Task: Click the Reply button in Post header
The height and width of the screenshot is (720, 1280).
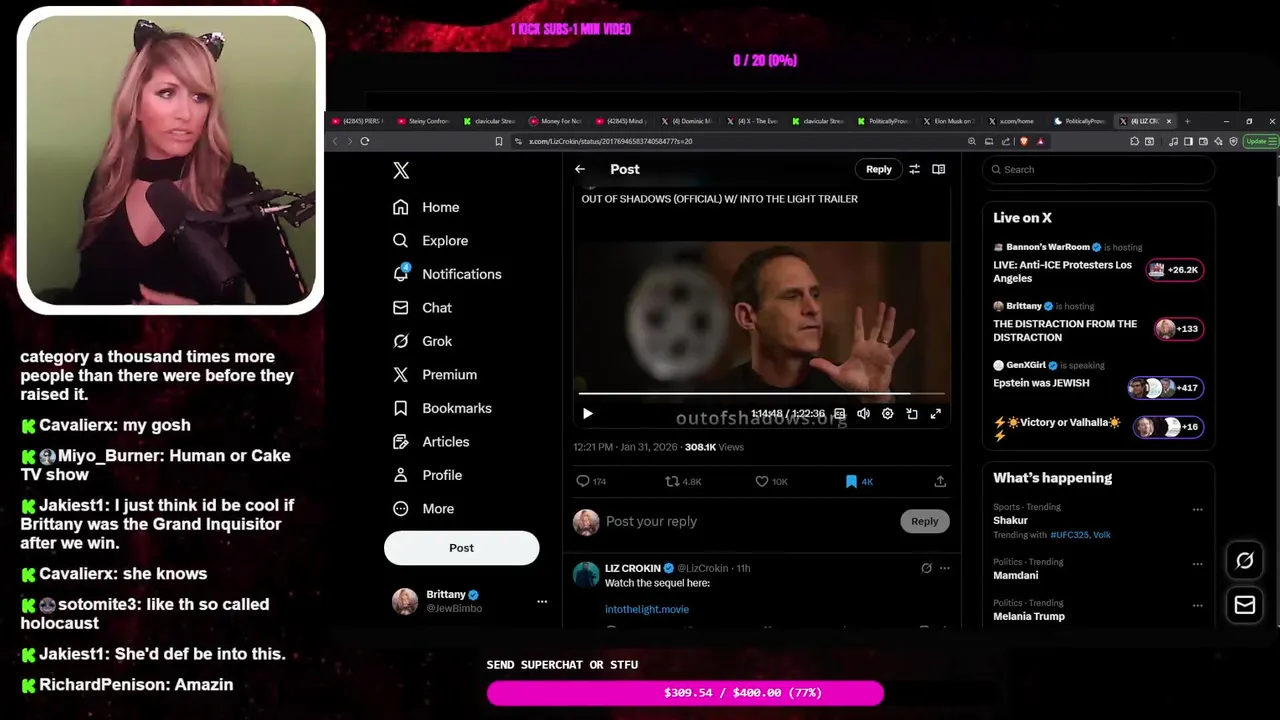Action: (x=878, y=169)
